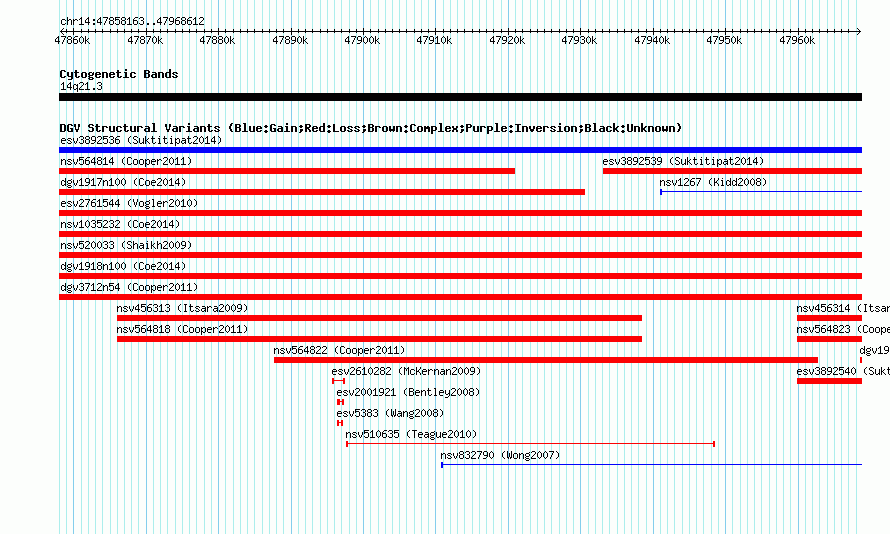Click the Cytogenetic Bands track title
This screenshot has height=534, width=890.
(119, 74)
